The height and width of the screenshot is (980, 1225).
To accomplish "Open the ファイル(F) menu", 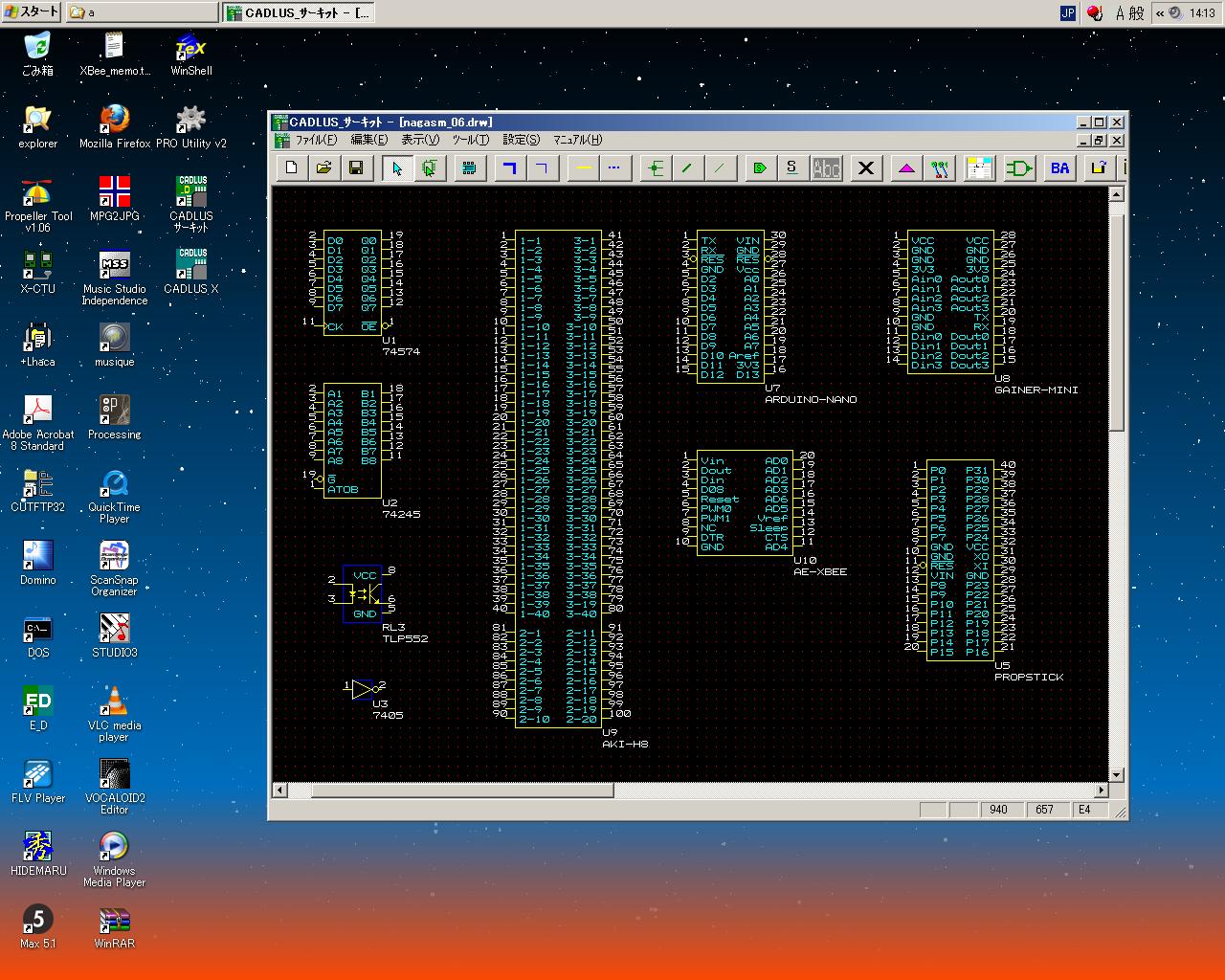I will pyautogui.click(x=316, y=140).
